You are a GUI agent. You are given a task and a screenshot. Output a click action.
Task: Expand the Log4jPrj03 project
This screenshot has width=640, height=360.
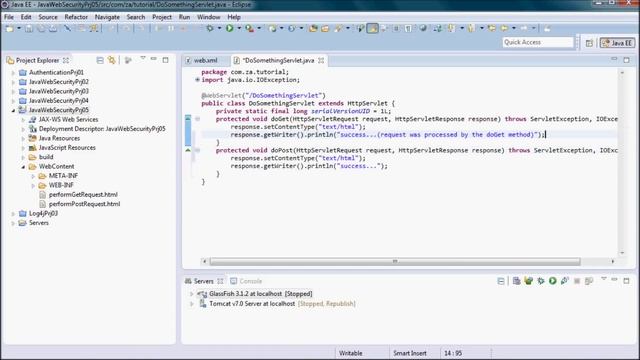click(x=13, y=213)
